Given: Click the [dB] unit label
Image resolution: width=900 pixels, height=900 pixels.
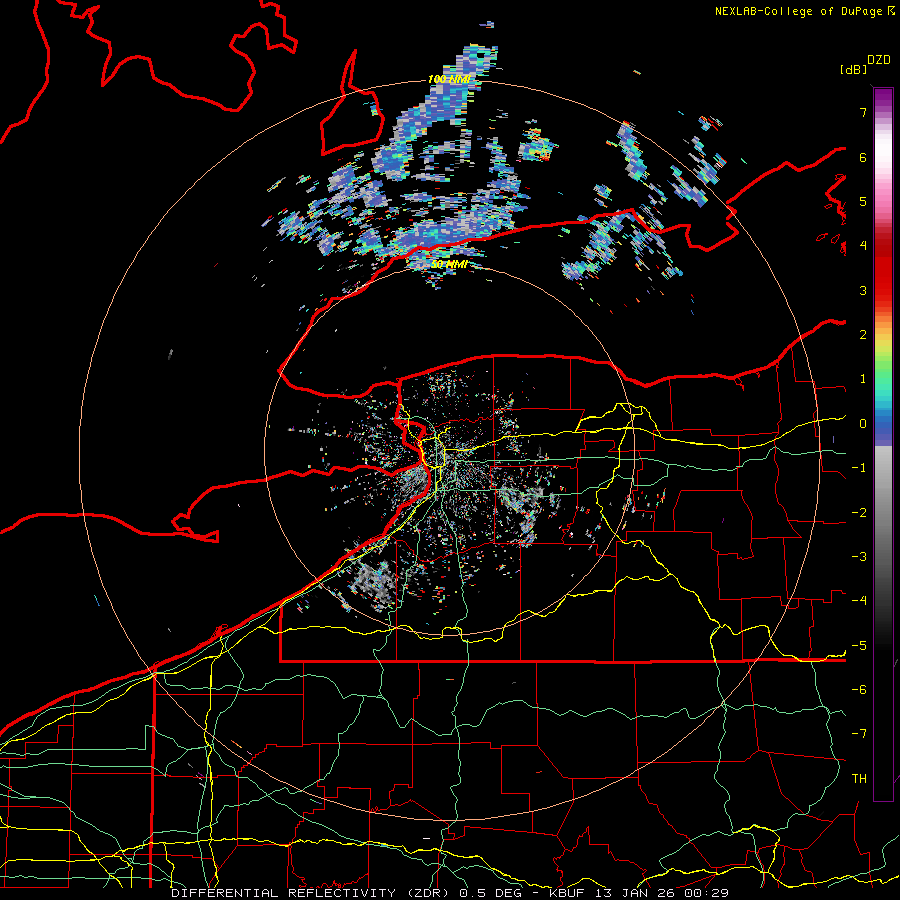Looking at the screenshot, I should pyautogui.click(x=853, y=69).
